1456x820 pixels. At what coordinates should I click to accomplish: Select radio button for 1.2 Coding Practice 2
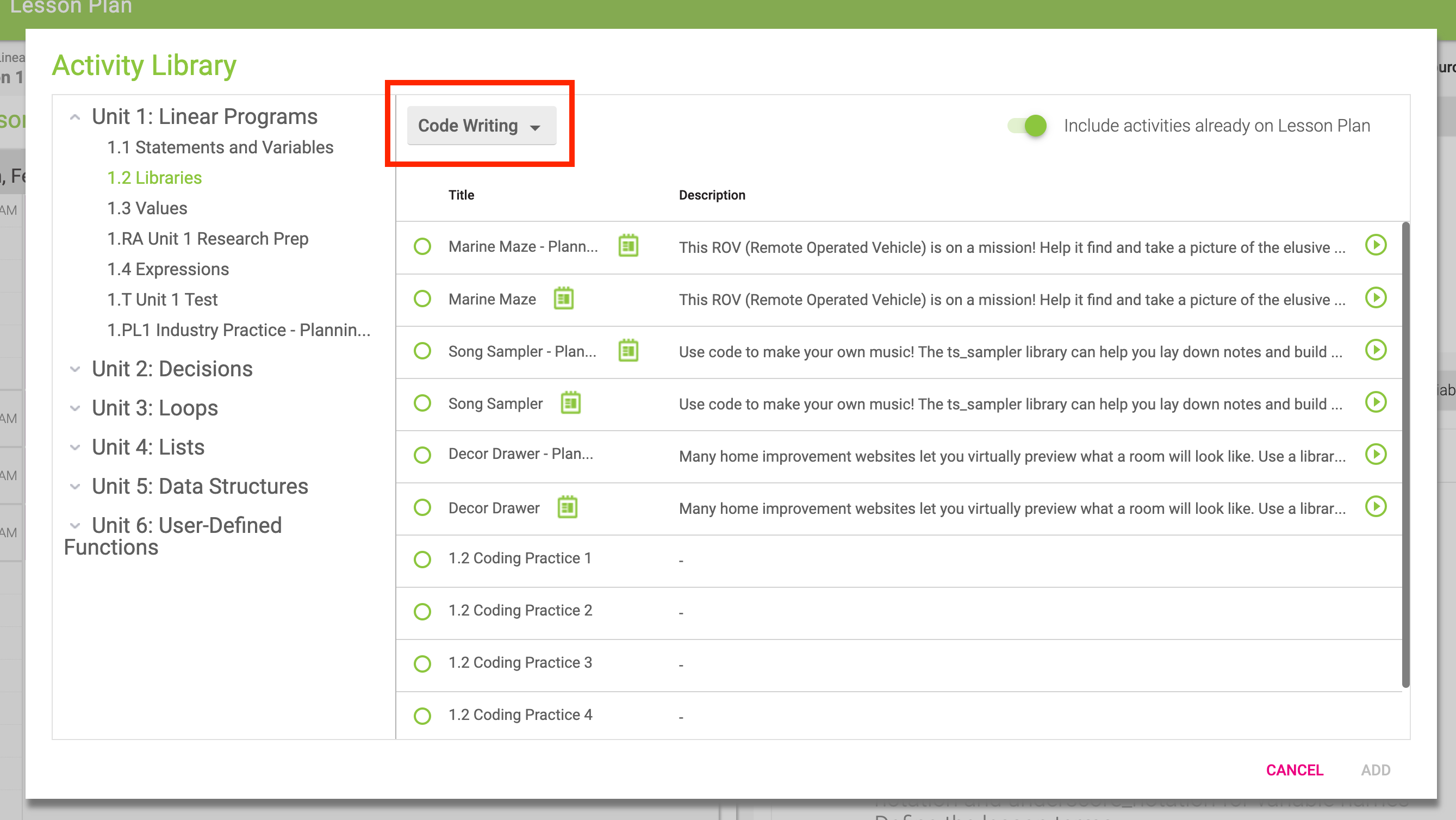click(422, 612)
